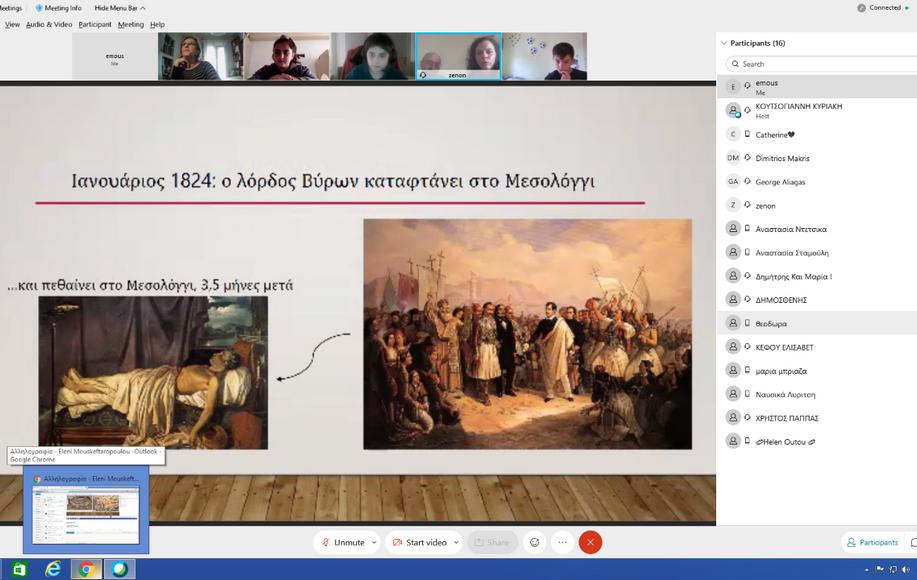Open Internet Explorer from the taskbar
Viewport: 917px width, 580px height.
(53, 569)
